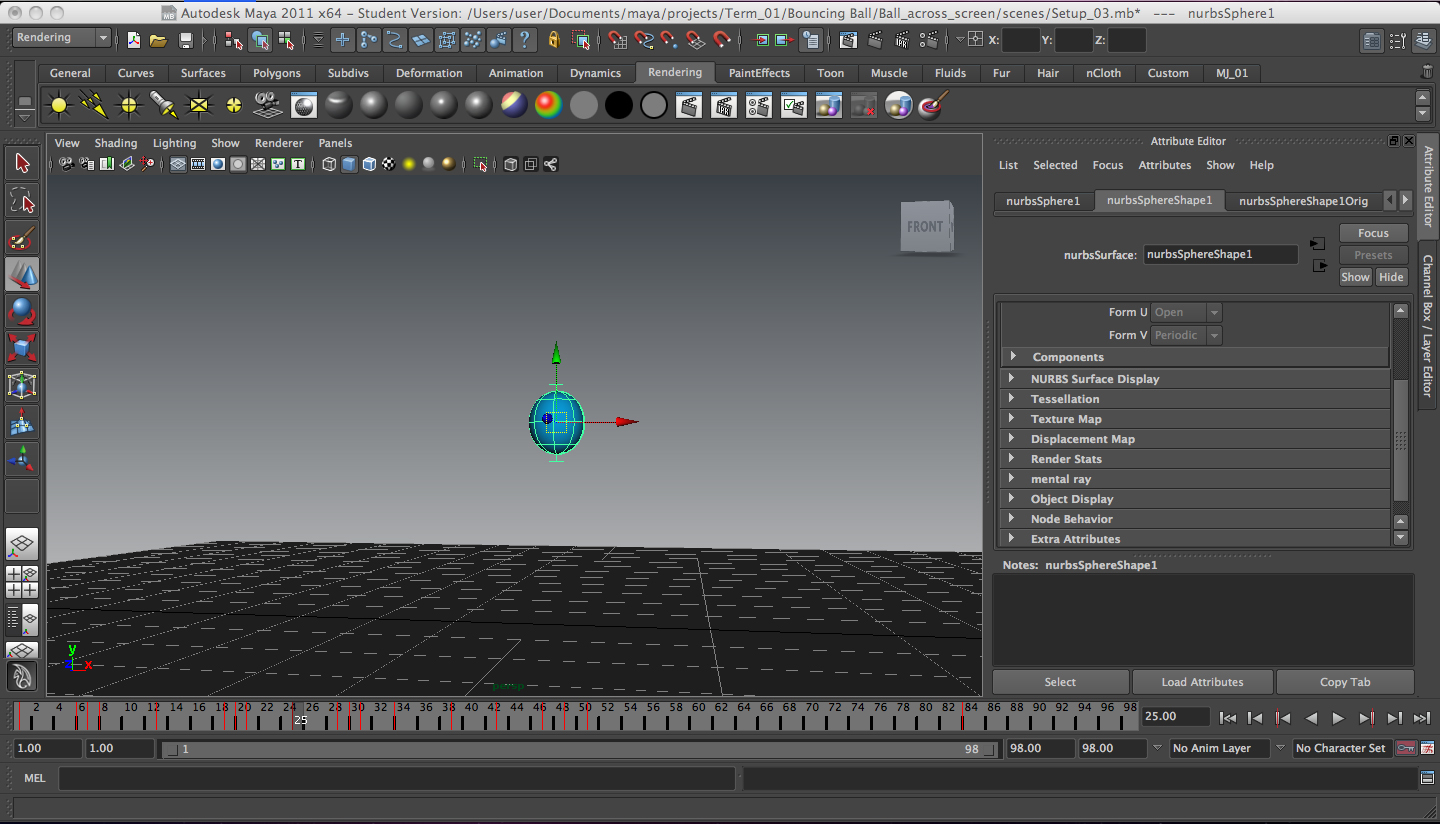
Task: Select the Lasso selection tool
Action: (x=22, y=200)
